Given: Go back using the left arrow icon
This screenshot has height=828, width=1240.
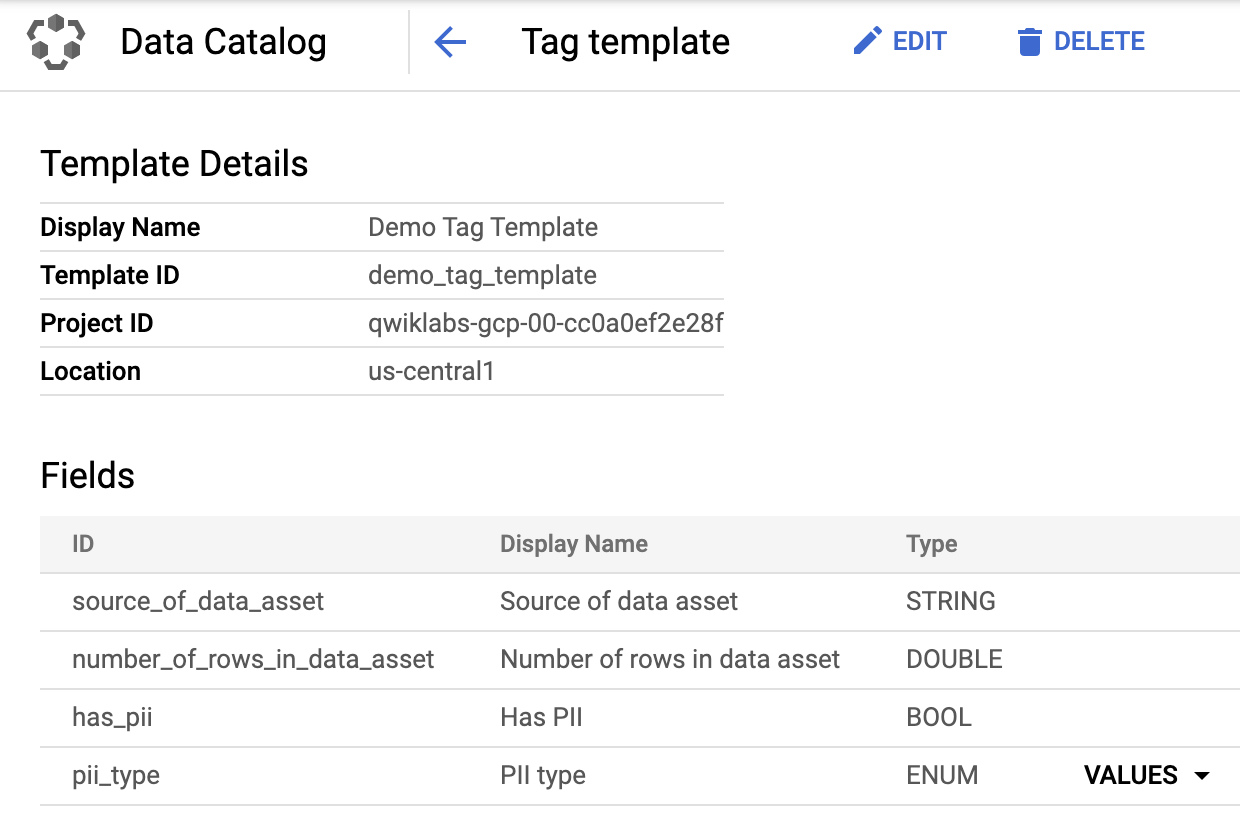Looking at the screenshot, I should pos(450,42).
